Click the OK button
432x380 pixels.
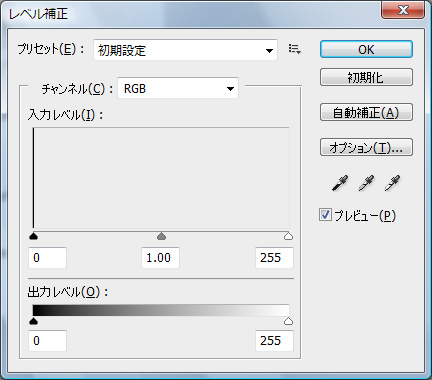pyautogui.click(x=366, y=50)
